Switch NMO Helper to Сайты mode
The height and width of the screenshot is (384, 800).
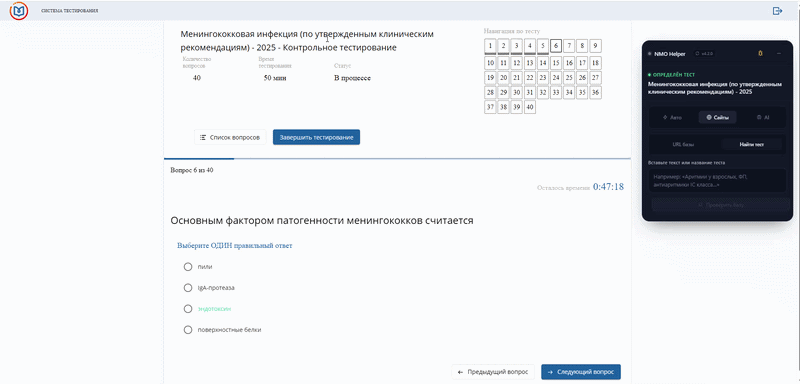tap(717, 117)
